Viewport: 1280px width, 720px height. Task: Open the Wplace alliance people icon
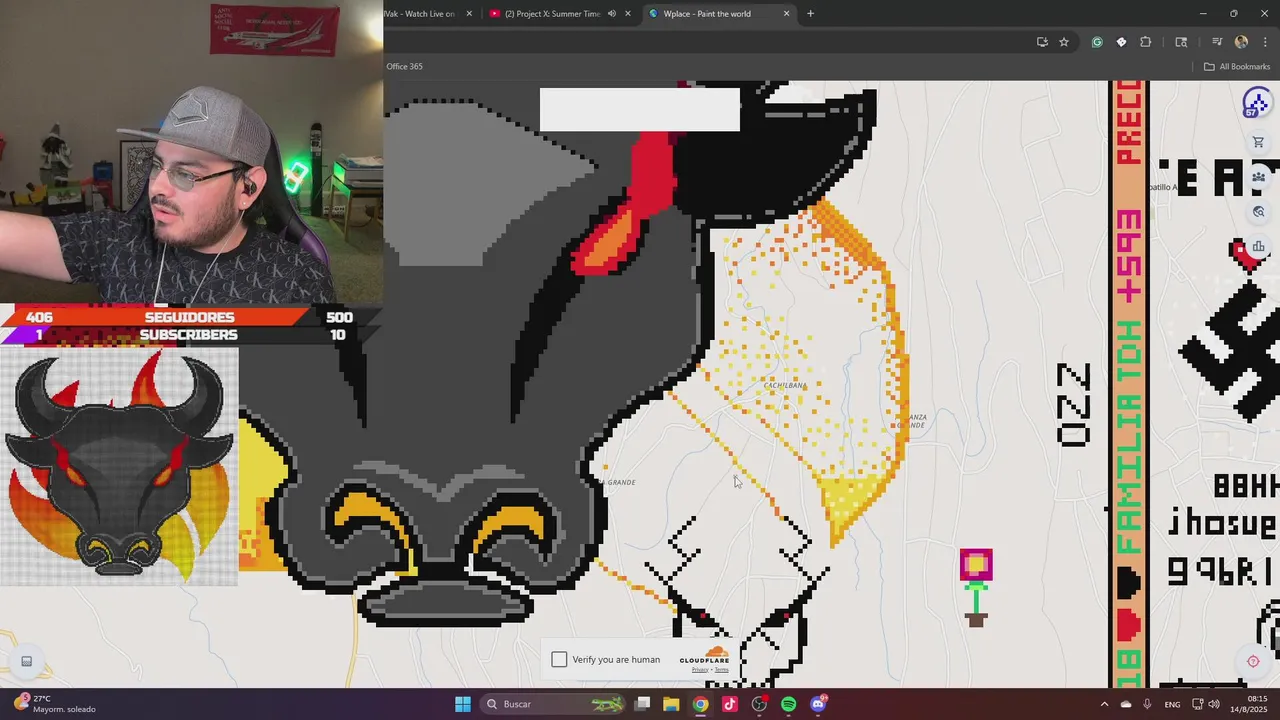1258,177
